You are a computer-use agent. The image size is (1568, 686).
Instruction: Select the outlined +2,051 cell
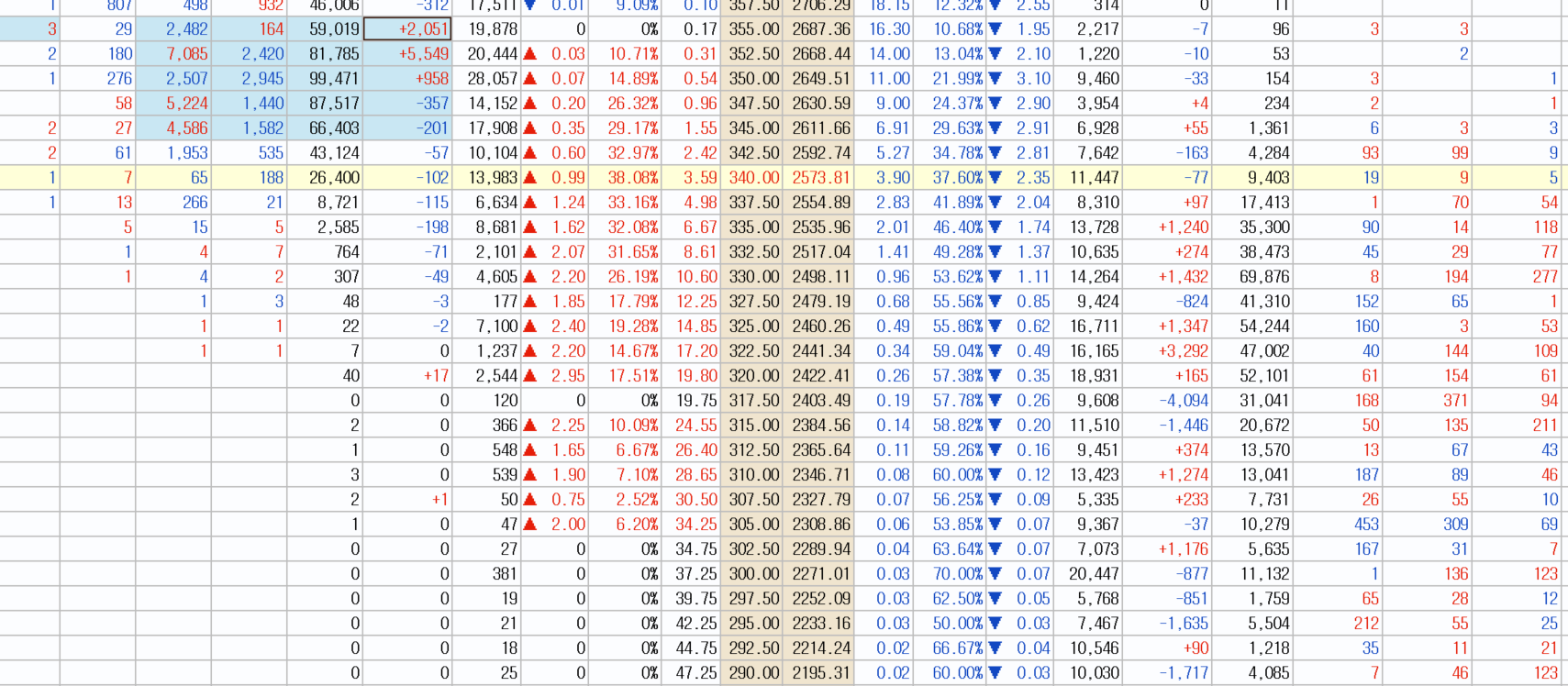tap(407, 29)
